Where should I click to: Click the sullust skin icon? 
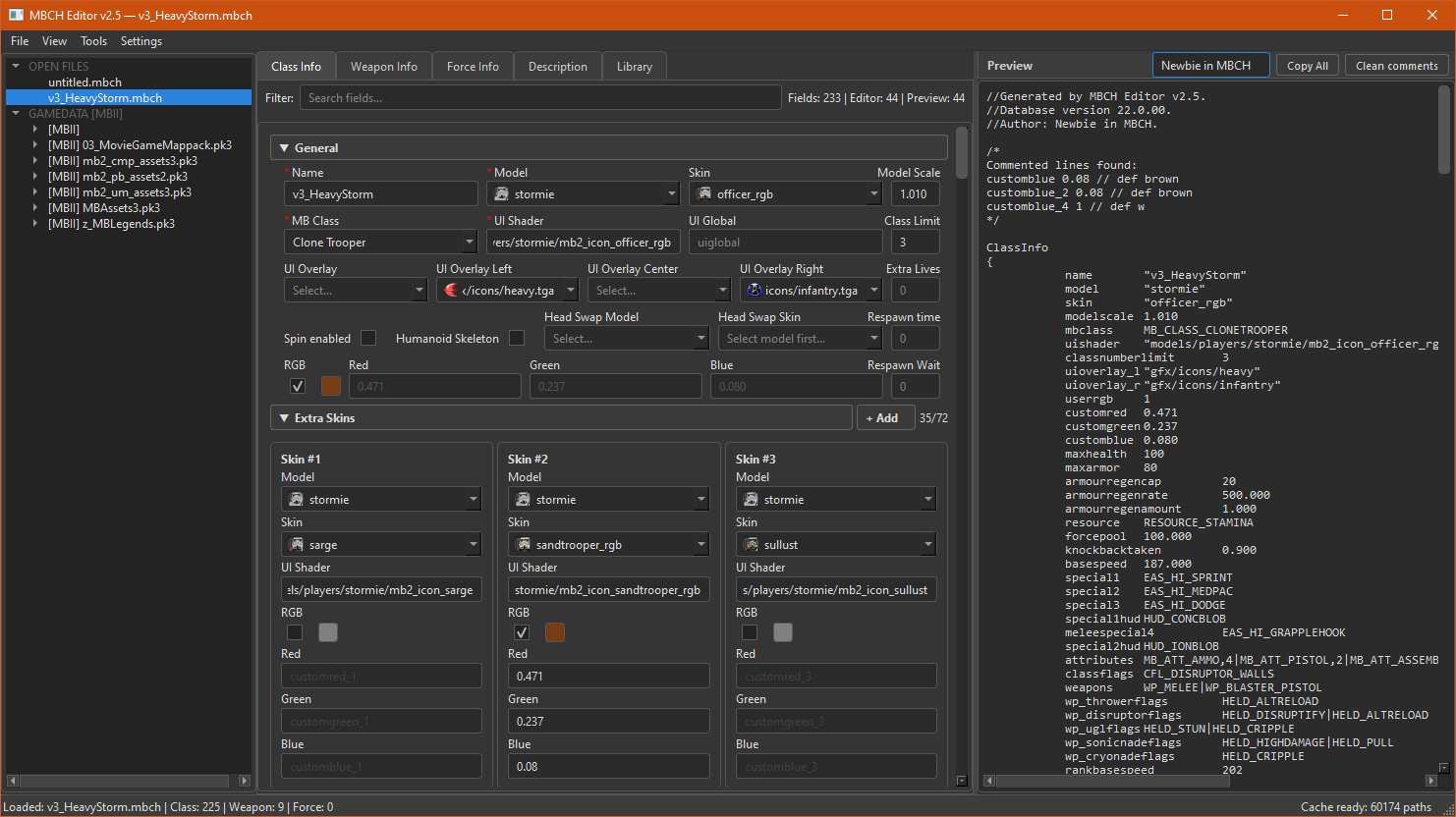click(752, 545)
